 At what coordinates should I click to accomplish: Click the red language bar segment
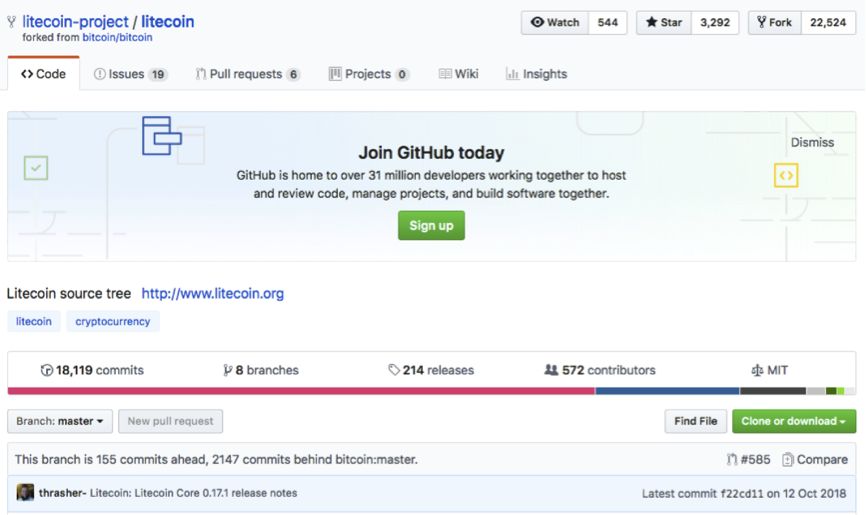[x=301, y=391]
